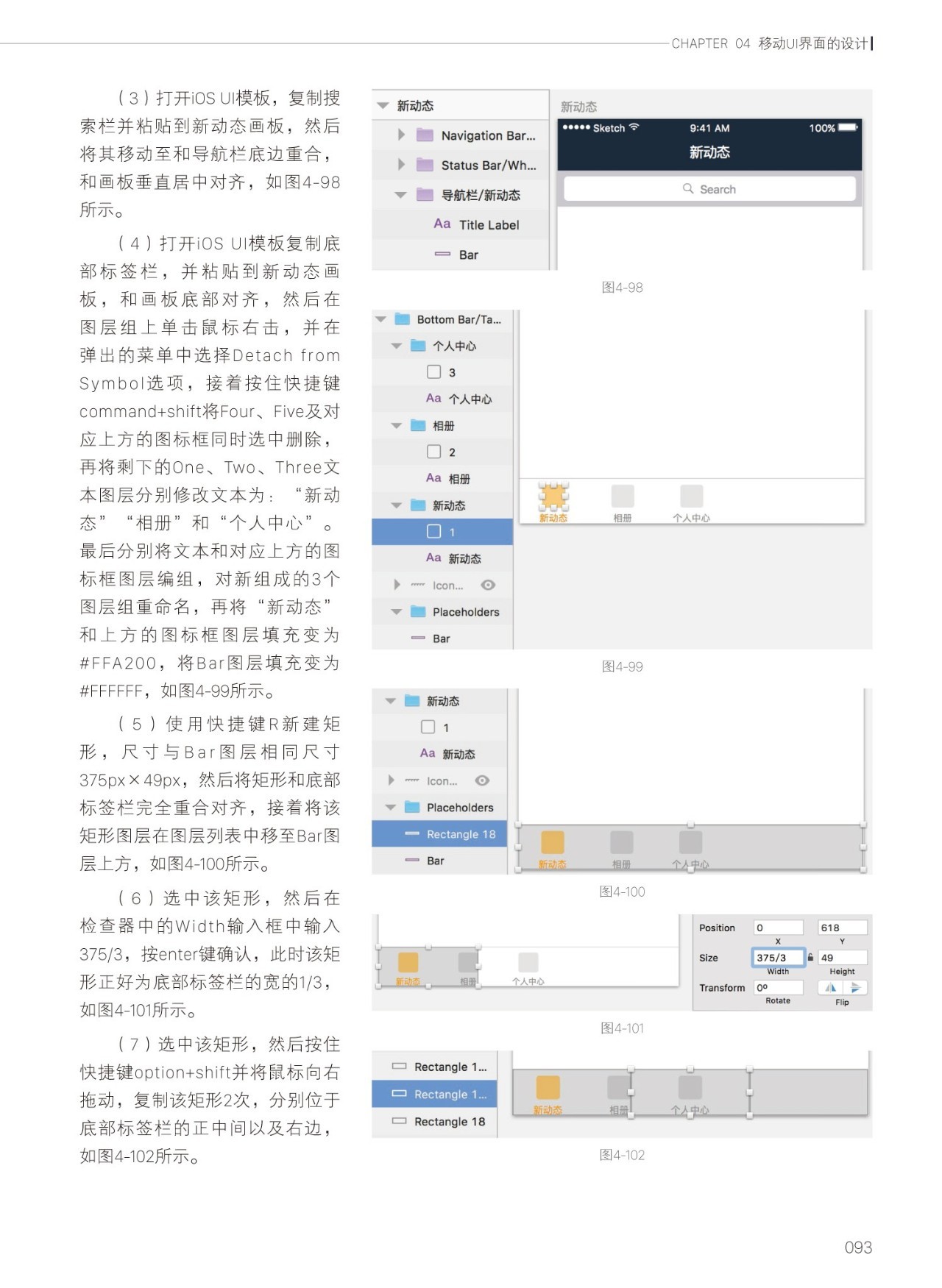942x1288 pixels.
Task: Click the 9:41 AM time in status bar
Action: [x=709, y=127]
